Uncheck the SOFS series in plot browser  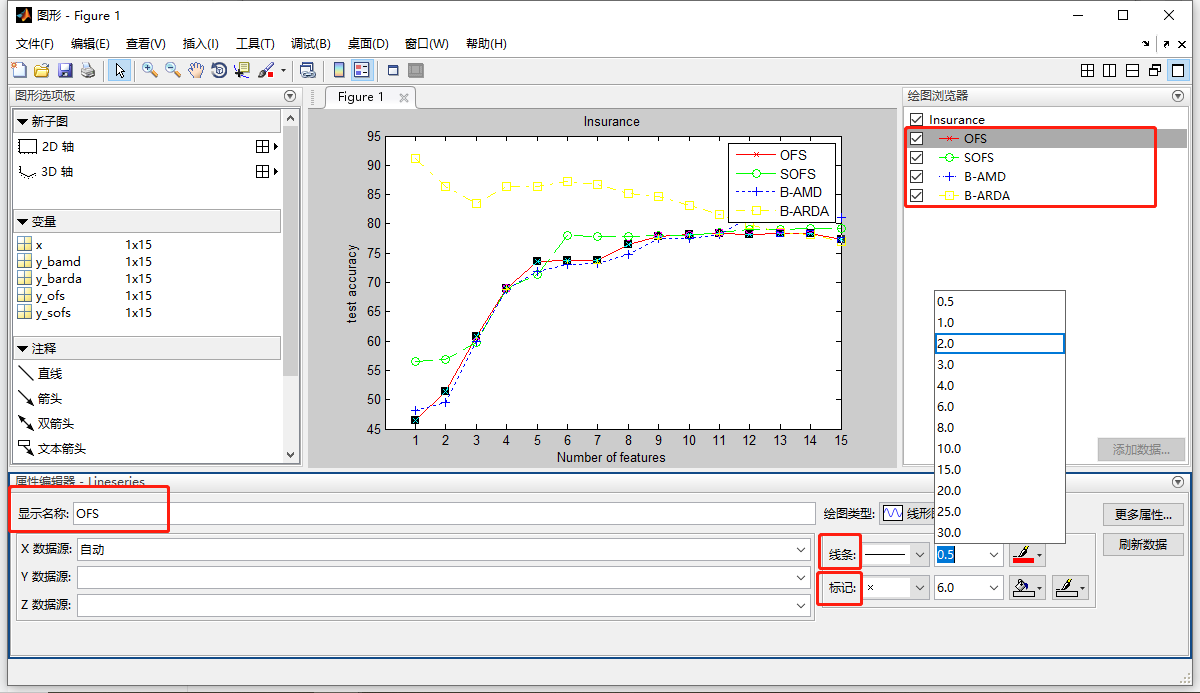(916, 157)
